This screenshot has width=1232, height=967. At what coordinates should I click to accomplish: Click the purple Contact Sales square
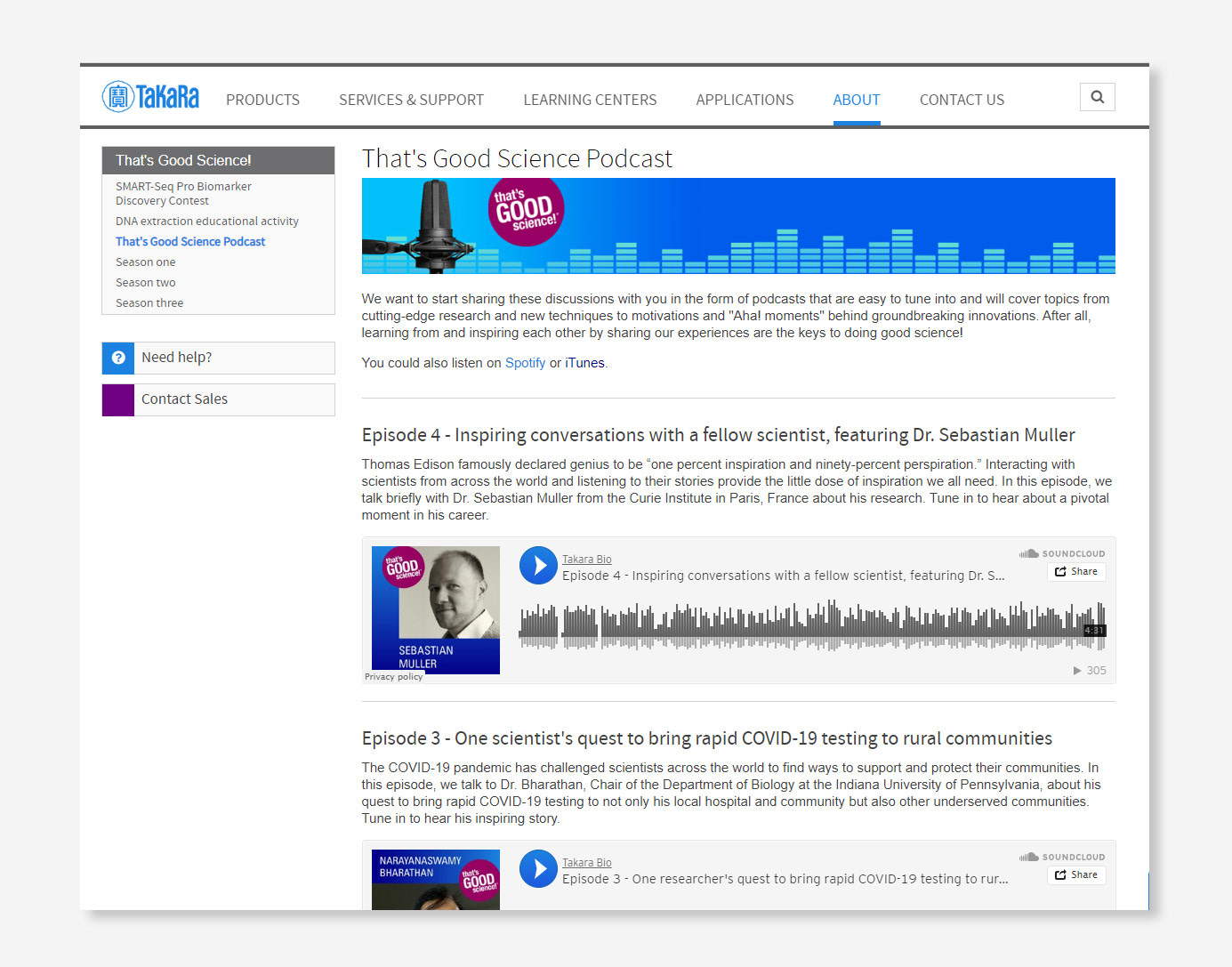pyautogui.click(x=118, y=399)
